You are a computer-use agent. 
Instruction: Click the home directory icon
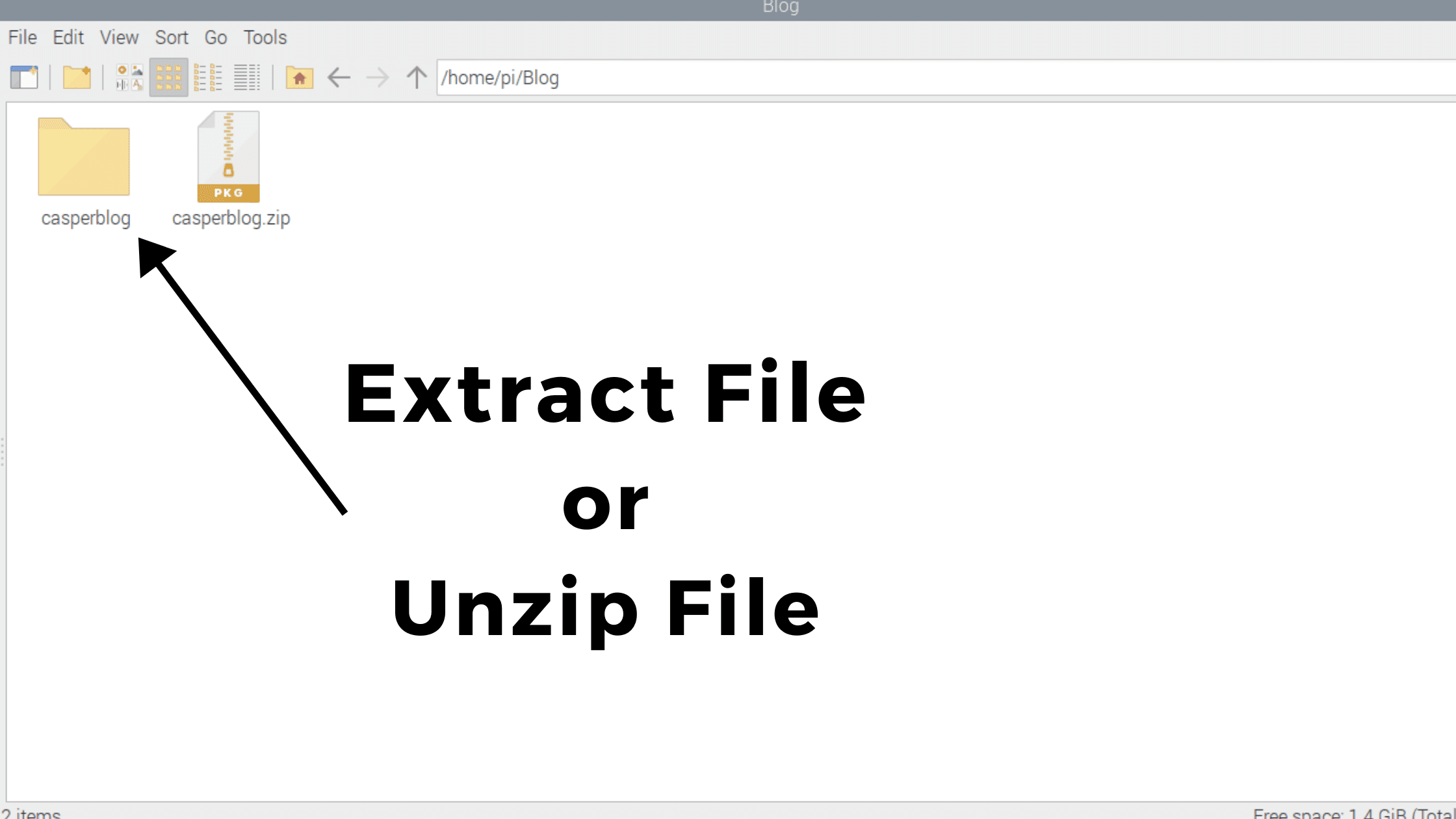coord(299,77)
